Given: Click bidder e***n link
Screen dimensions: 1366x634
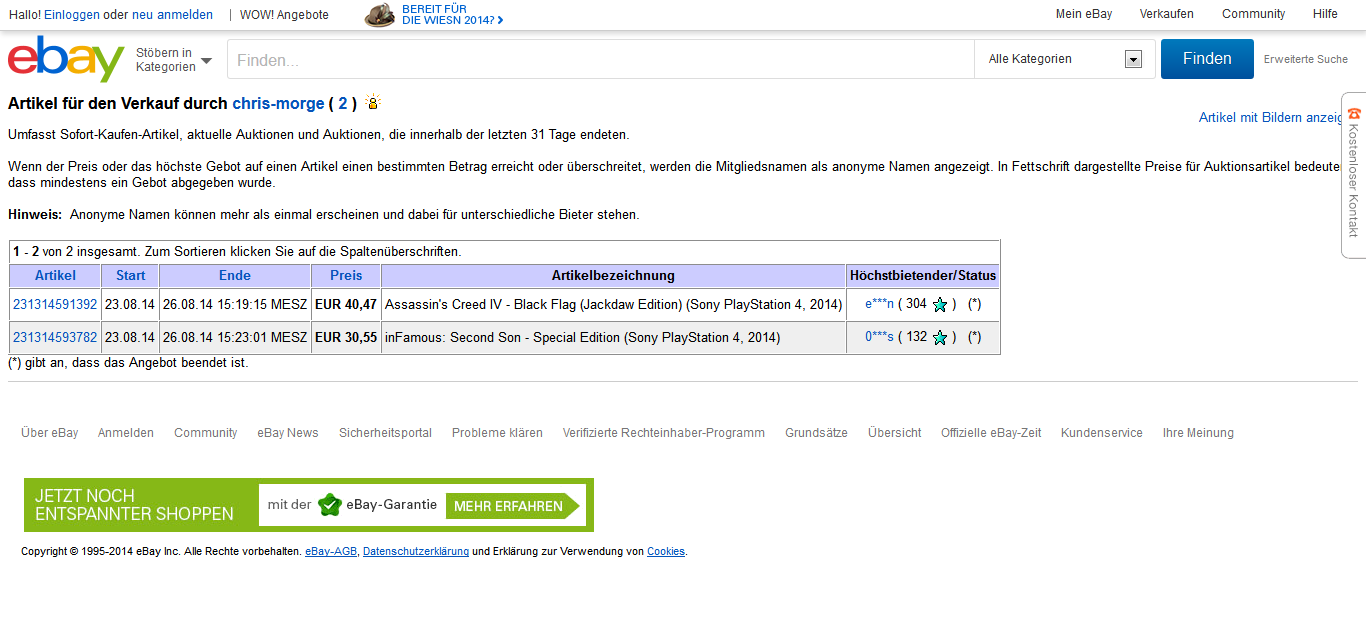Looking at the screenshot, I should click(879, 305).
